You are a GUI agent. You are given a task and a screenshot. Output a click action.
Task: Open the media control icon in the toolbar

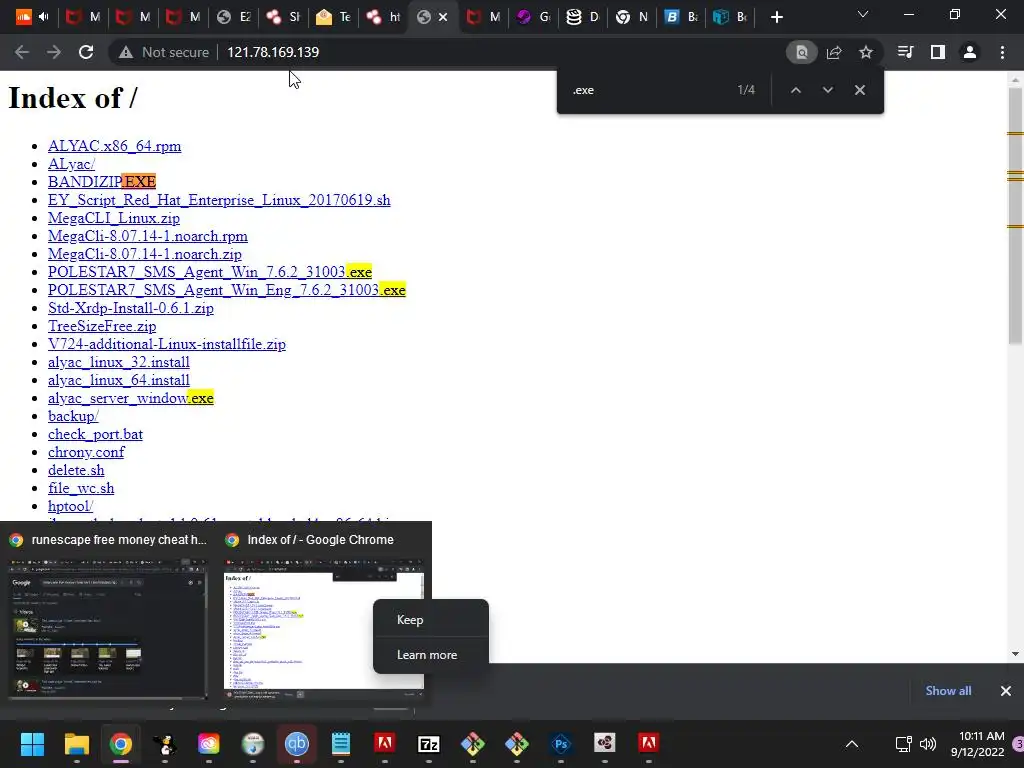tap(905, 52)
